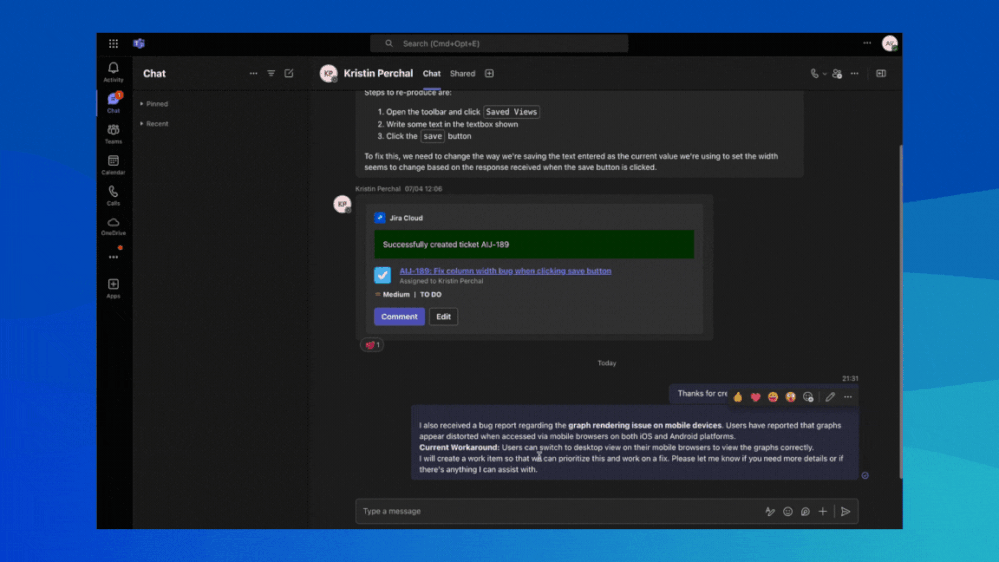Open the chat details side pane icon
The height and width of the screenshot is (562, 999).
tap(881, 73)
